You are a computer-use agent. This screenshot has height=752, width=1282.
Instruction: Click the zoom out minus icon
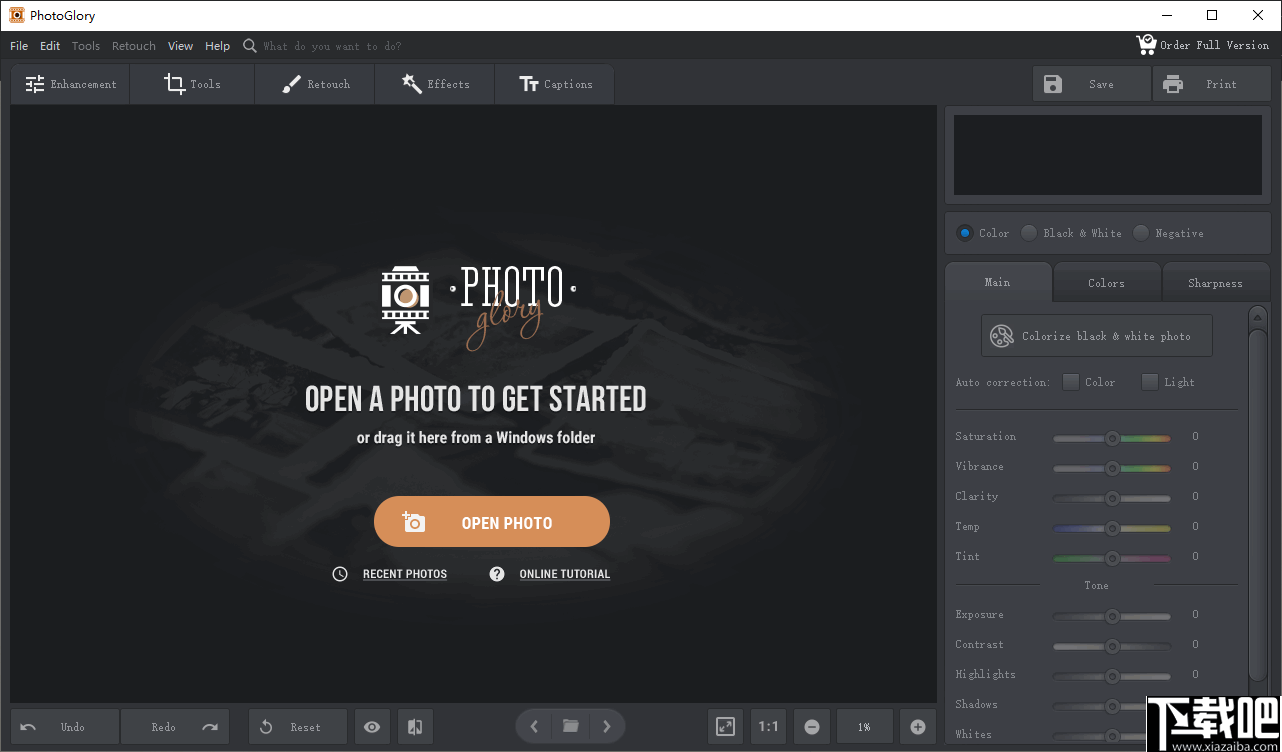(x=812, y=727)
